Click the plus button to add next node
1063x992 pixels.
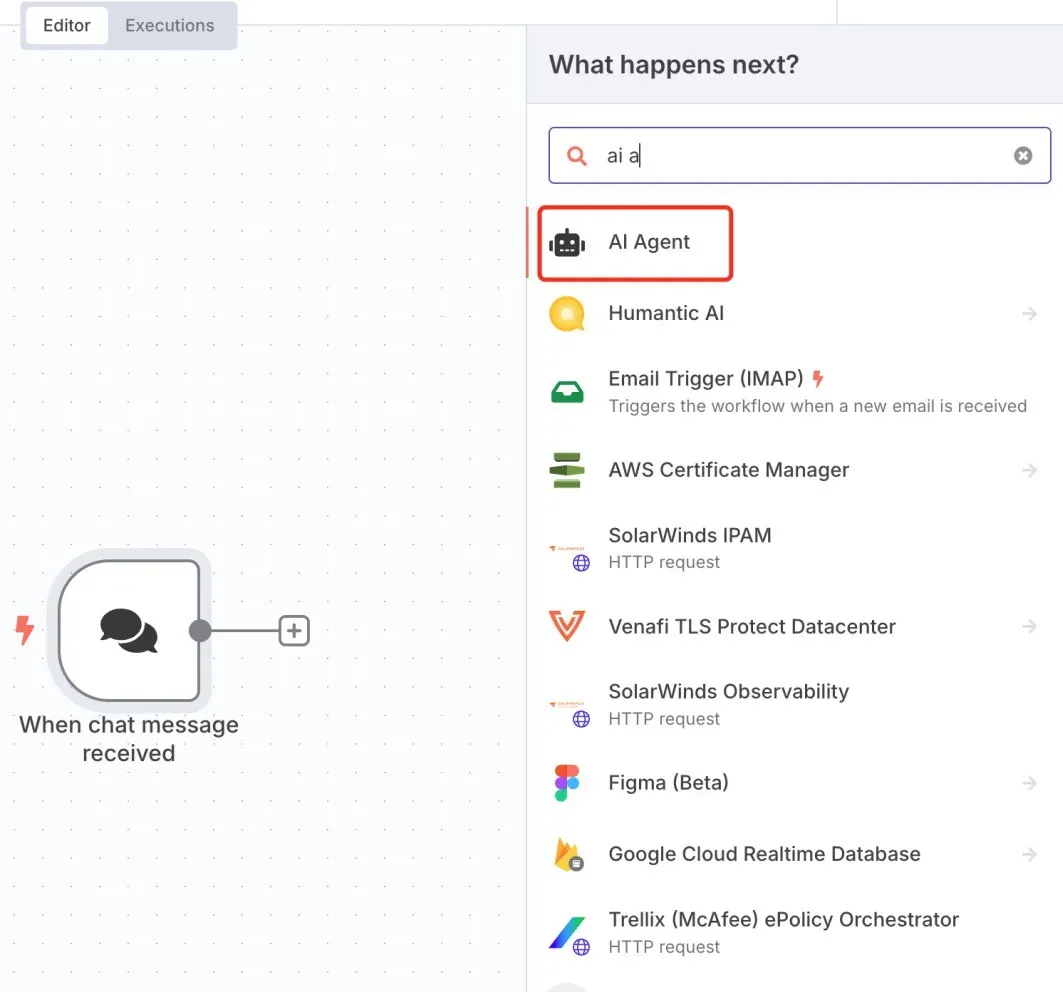(x=294, y=631)
